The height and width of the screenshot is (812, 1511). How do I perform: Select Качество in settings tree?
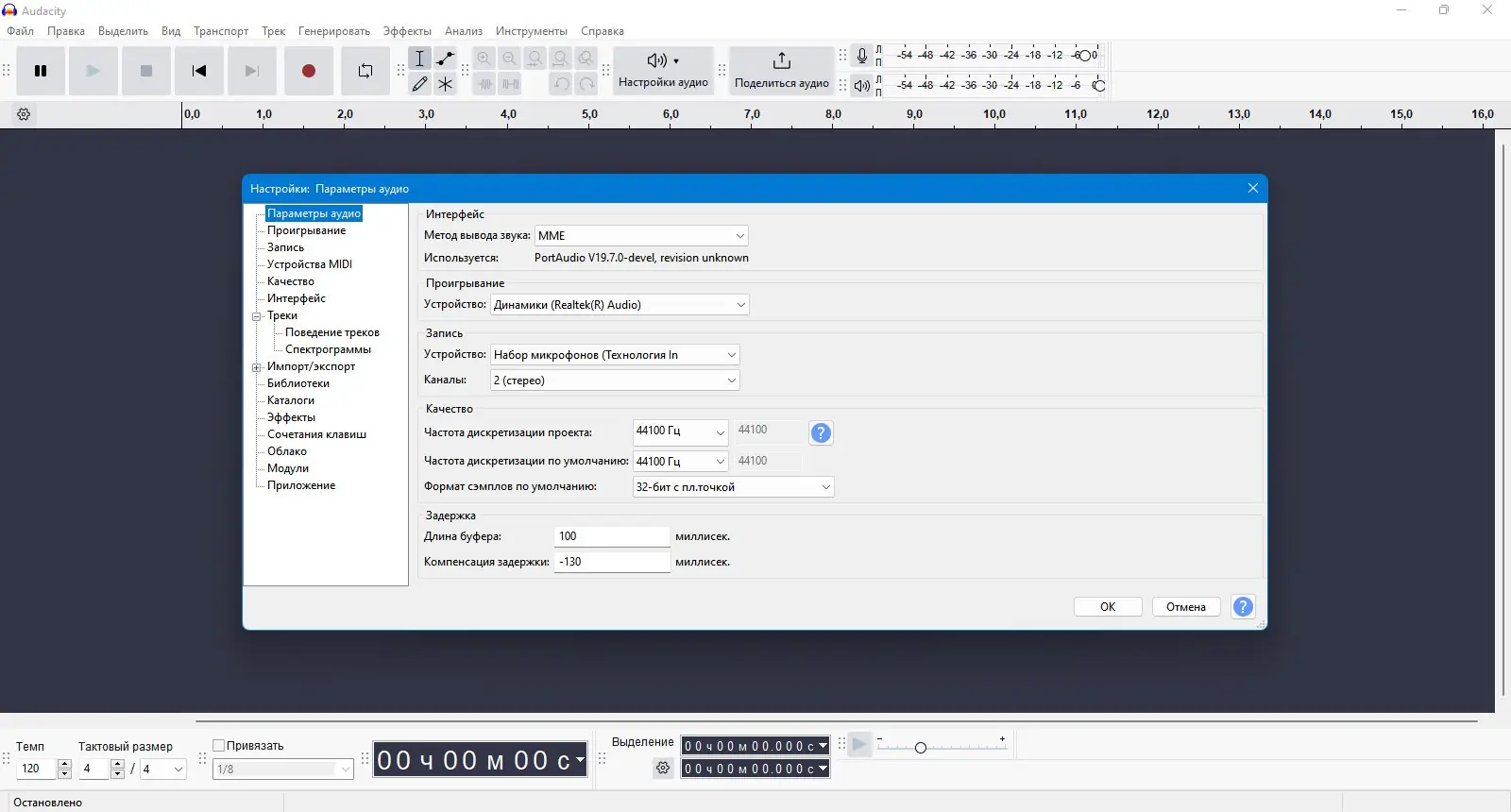(x=291, y=281)
